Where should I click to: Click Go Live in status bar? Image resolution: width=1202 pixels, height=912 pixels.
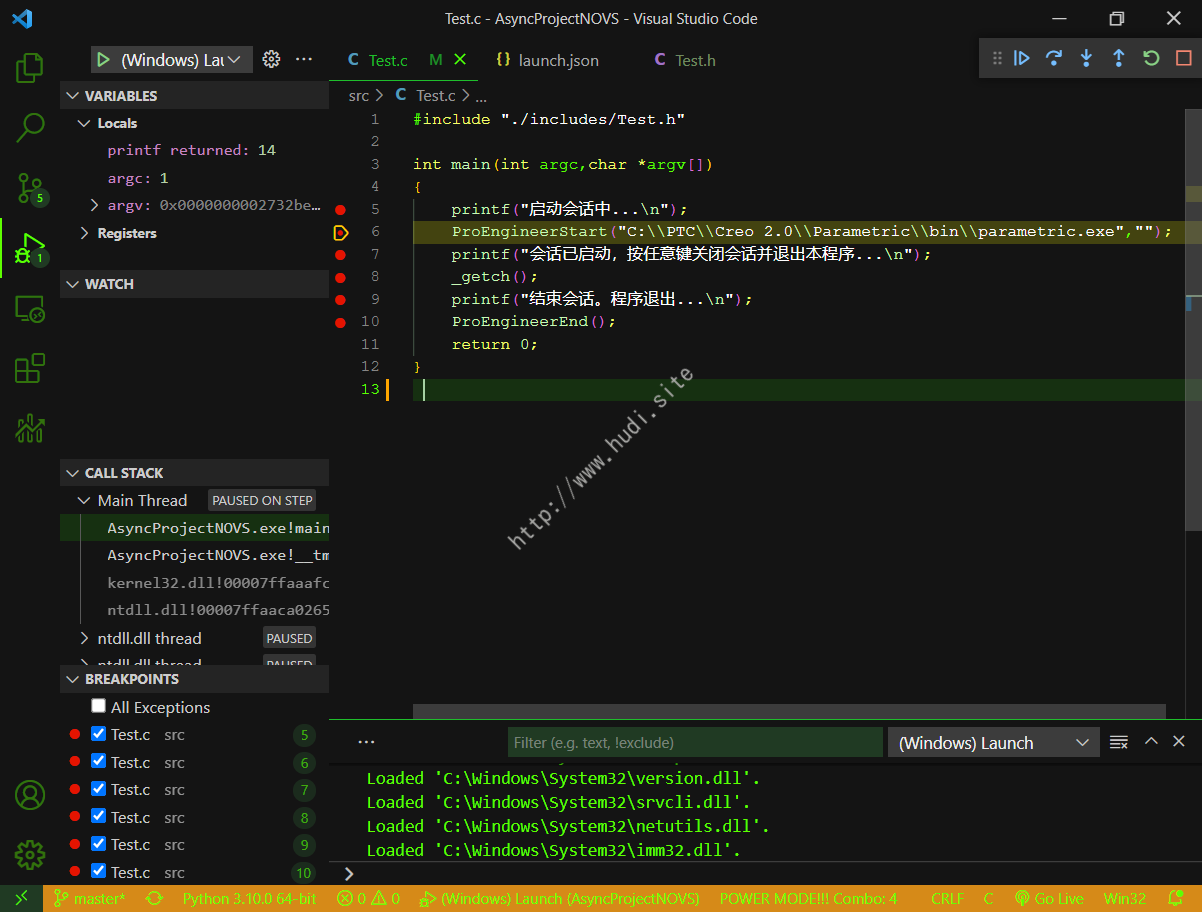pyautogui.click(x=1049, y=898)
